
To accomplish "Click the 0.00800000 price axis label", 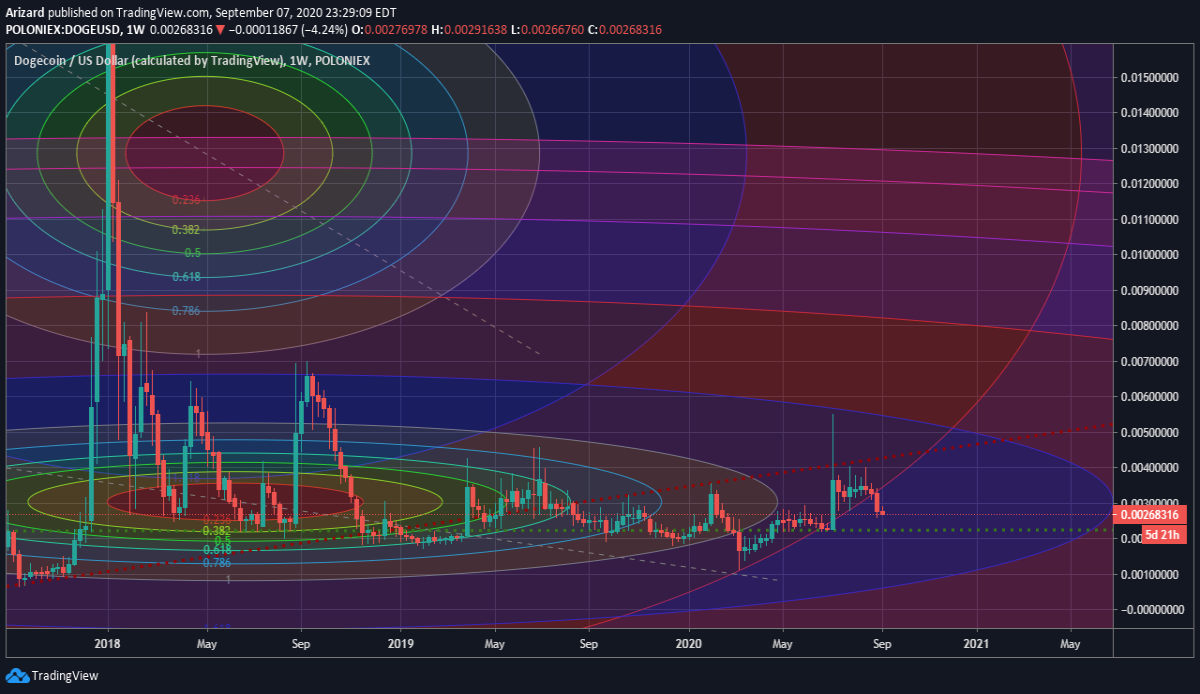I will (1152, 326).
